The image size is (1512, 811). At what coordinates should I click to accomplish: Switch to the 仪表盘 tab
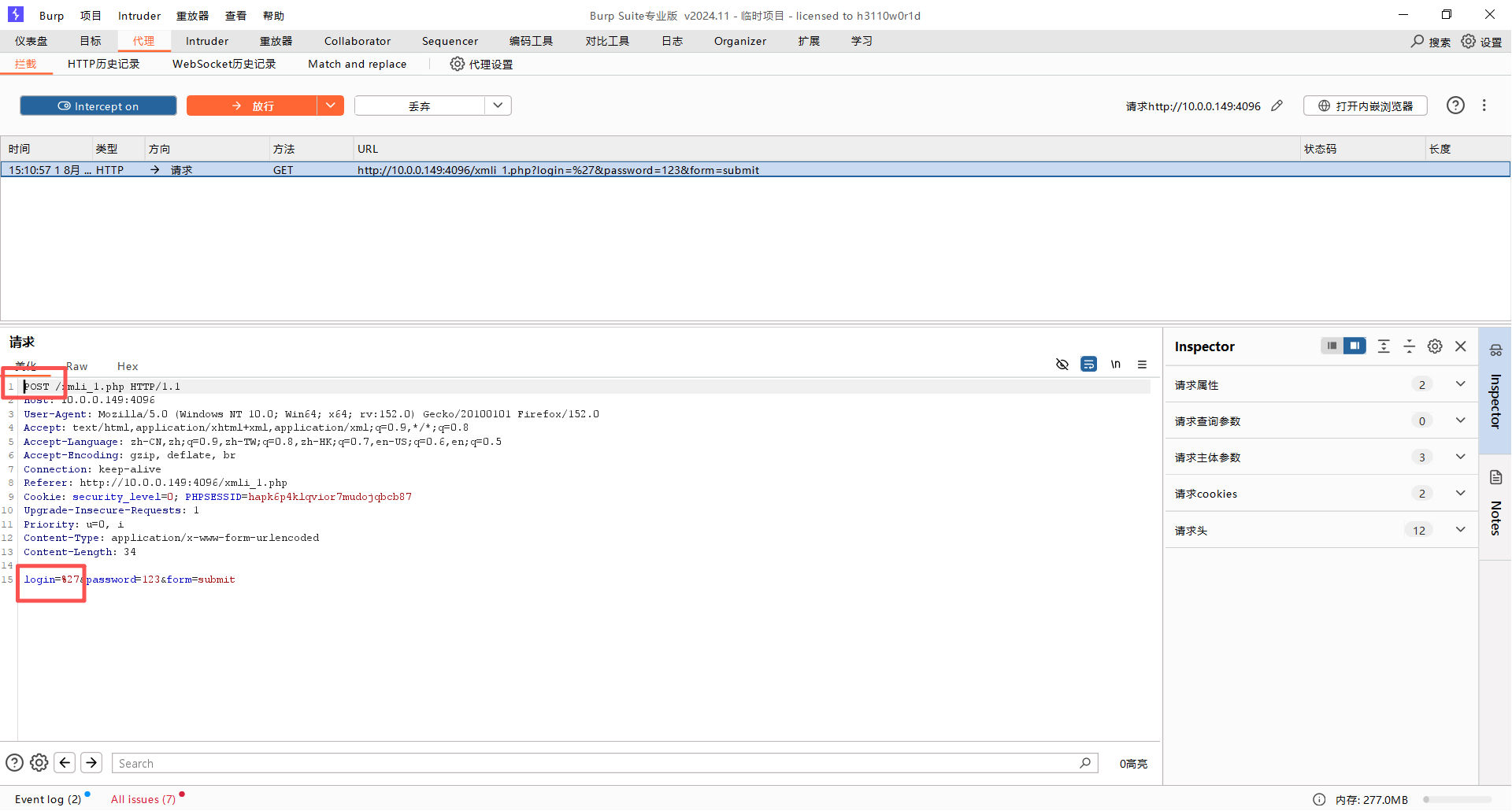[31, 41]
